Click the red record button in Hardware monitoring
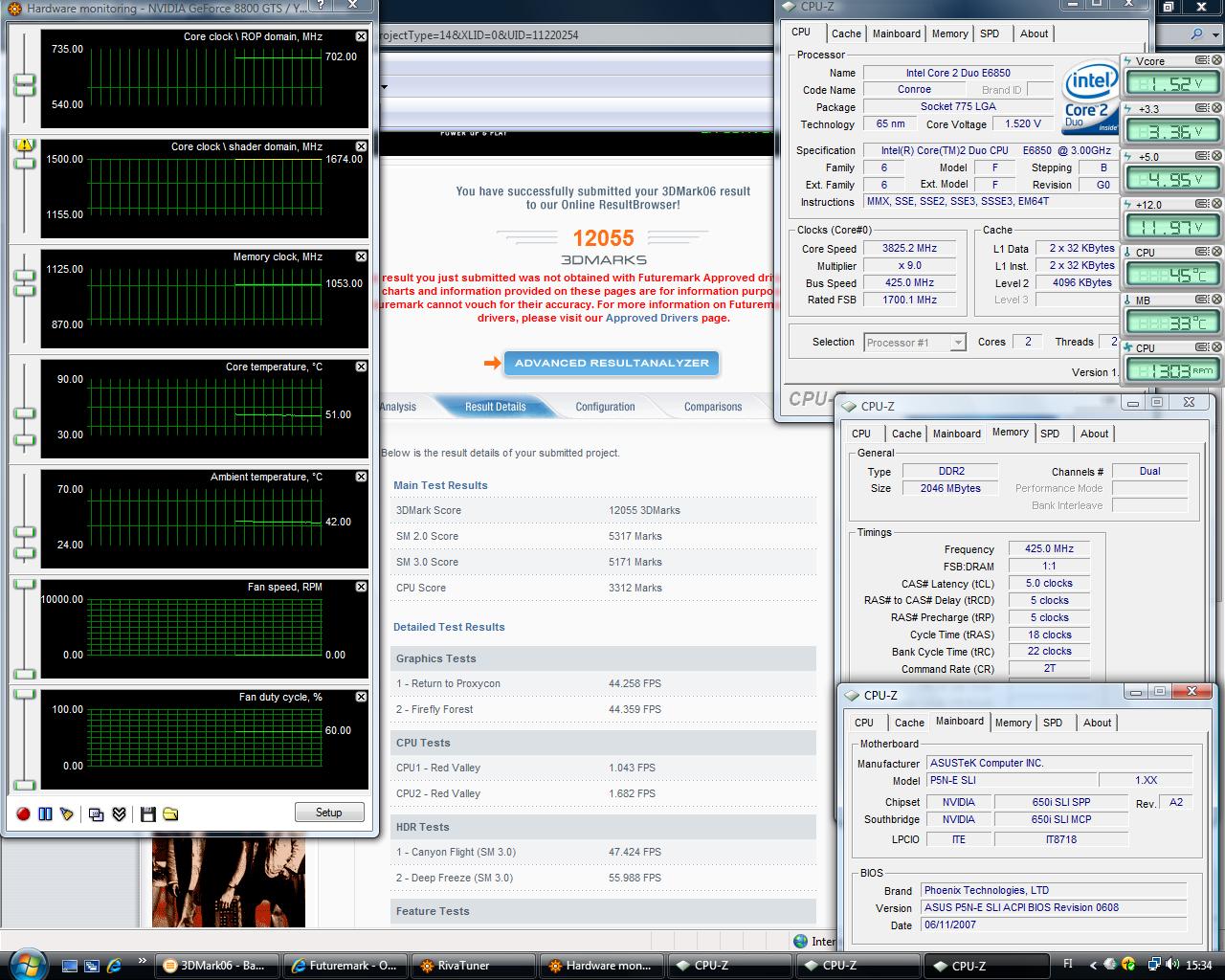This screenshot has width=1225, height=980. point(23,813)
